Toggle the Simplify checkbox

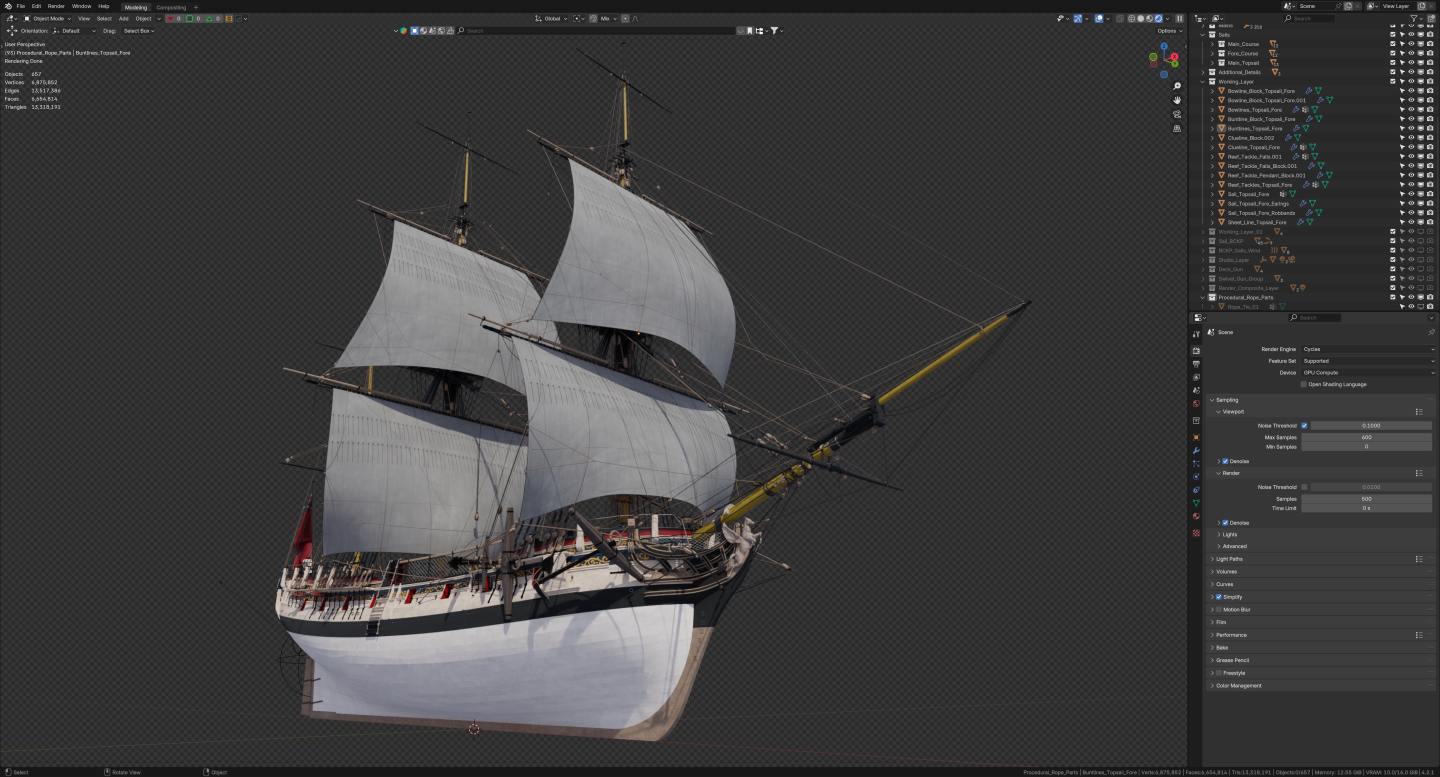(1219, 597)
